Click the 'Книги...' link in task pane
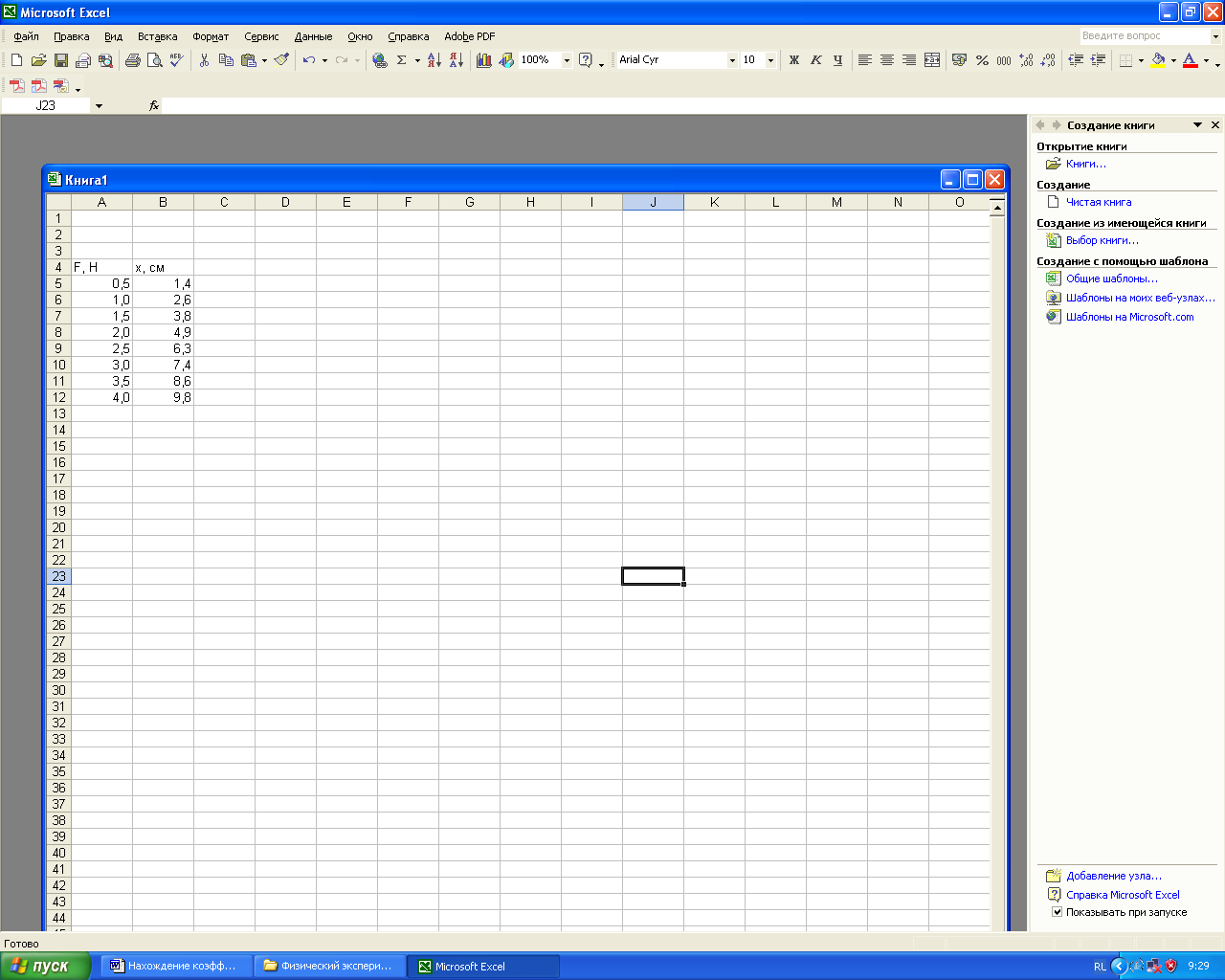Viewport: 1225px width, 980px height. tap(1086, 164)
